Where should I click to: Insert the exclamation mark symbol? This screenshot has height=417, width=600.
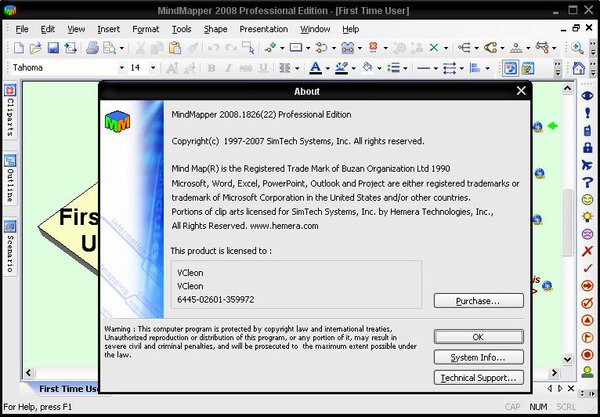point(587,113)
